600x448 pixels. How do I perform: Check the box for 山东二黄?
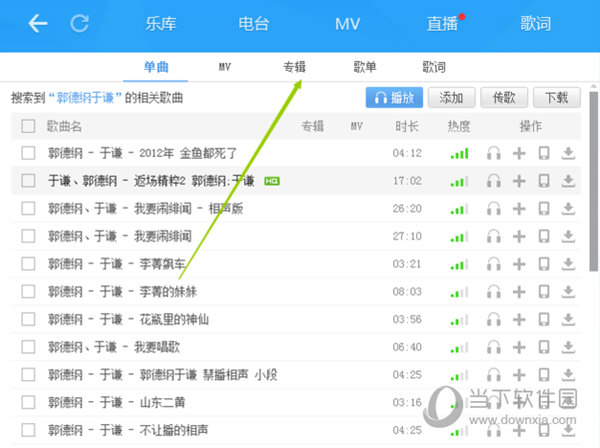click(28, 402)
